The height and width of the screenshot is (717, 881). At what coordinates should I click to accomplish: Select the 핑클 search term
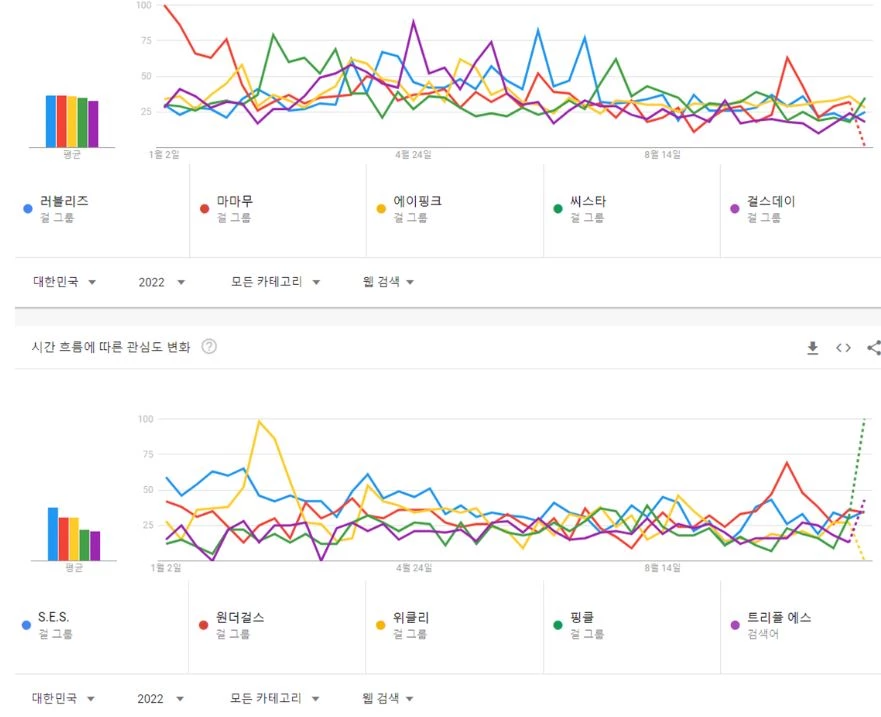pyautogui.click(x=582, y=618)
